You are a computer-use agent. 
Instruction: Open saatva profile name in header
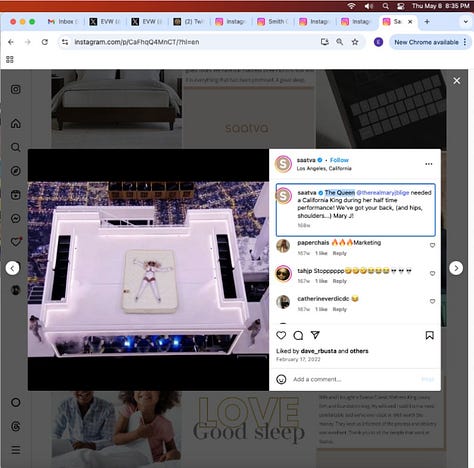[306, 160]
